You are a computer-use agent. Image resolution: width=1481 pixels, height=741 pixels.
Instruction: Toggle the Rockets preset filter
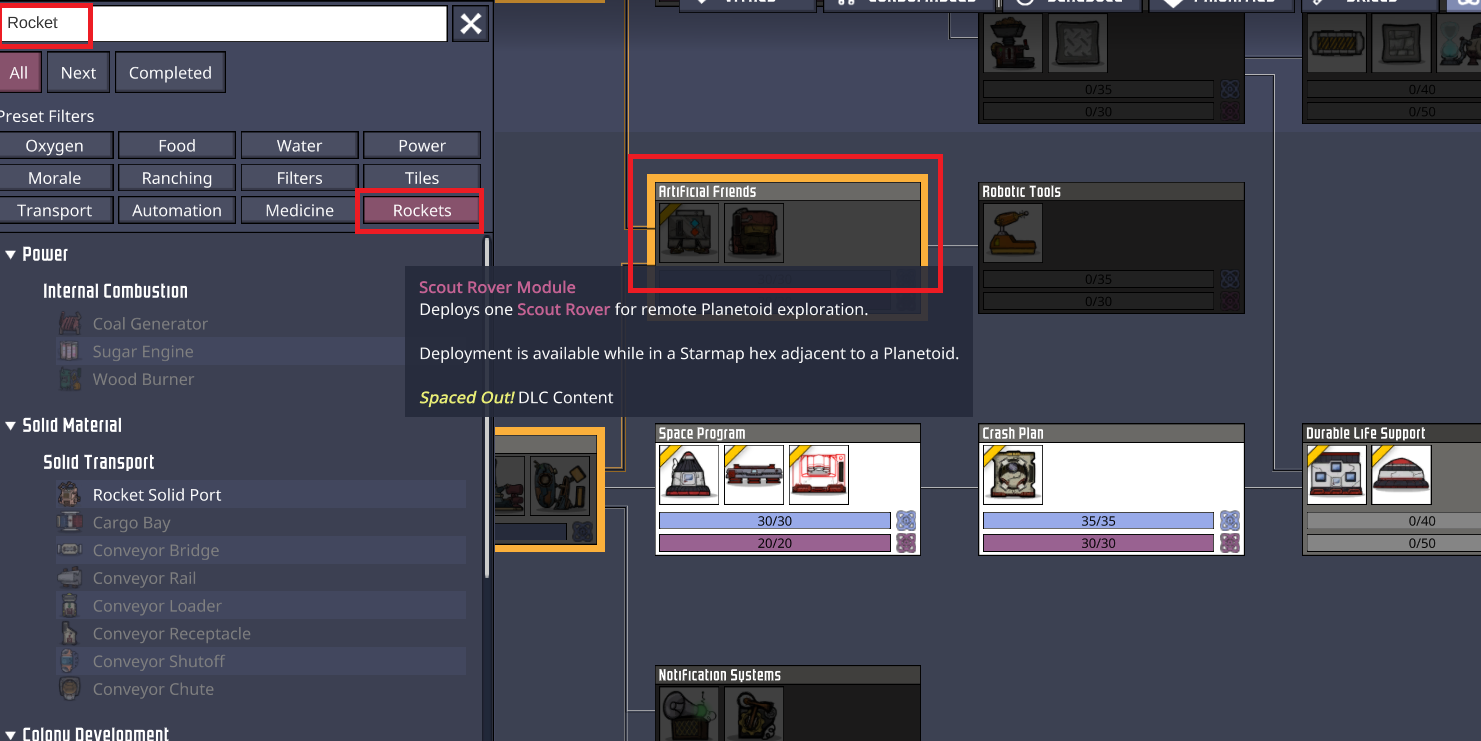pyautogui.click(x=421, y=211)
